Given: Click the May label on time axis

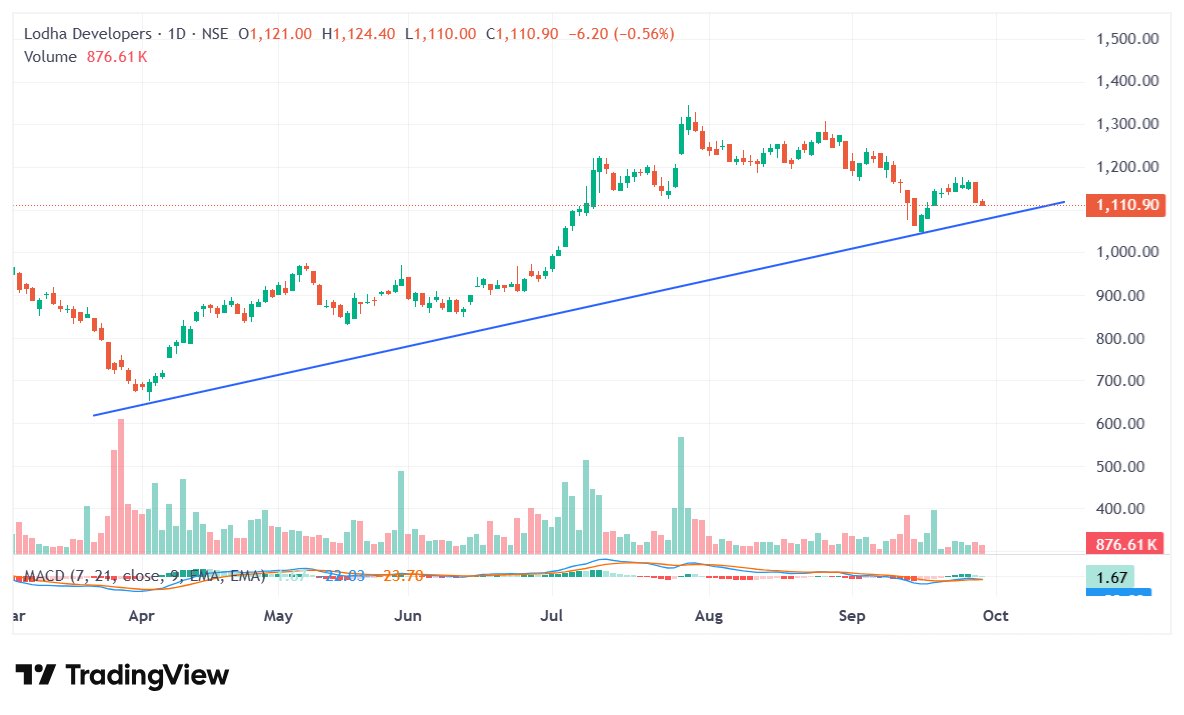Looking at the screenshot, I should (x=278, y=616).
